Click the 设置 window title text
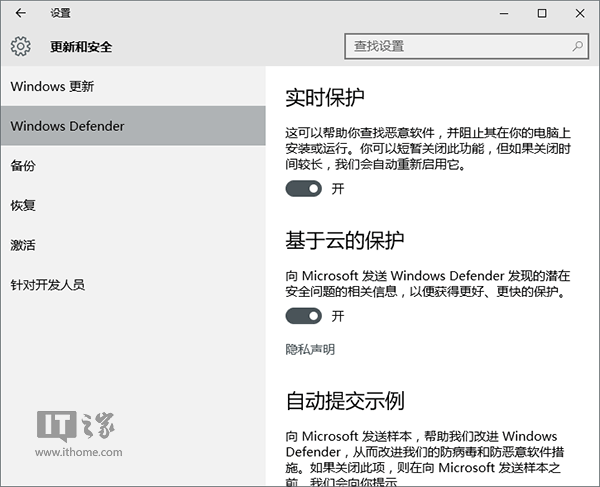This screenshot has width=600, height=487. pyautogui.click(x=60, y=13)
